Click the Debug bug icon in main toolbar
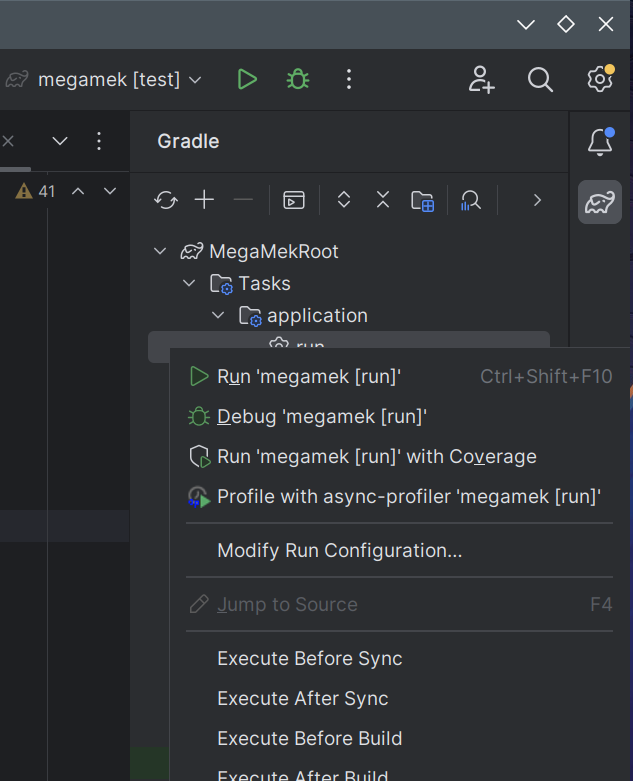Viewport: 633px width, 781px height. pos(297,79)
